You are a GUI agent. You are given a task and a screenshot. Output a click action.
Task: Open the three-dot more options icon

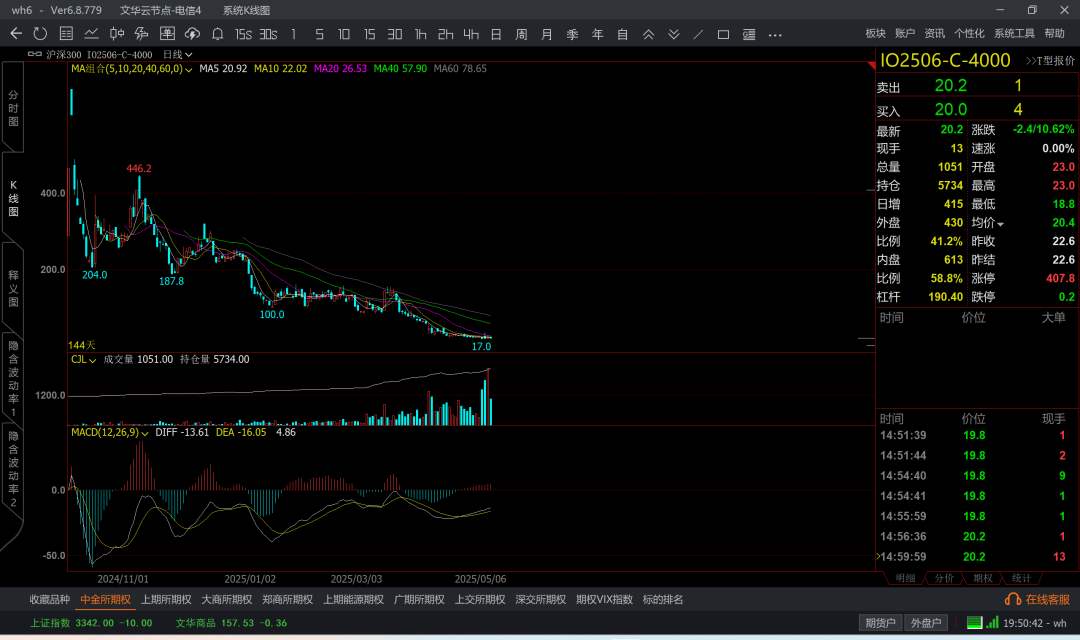coord(775,34)
